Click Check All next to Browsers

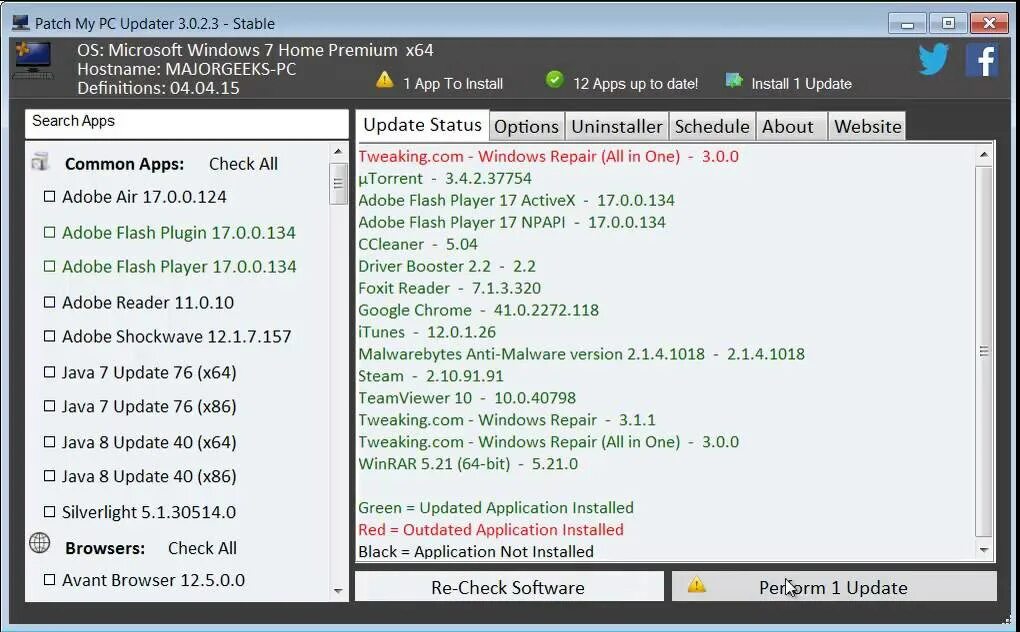pyautogui.click(x=202, y=548)
